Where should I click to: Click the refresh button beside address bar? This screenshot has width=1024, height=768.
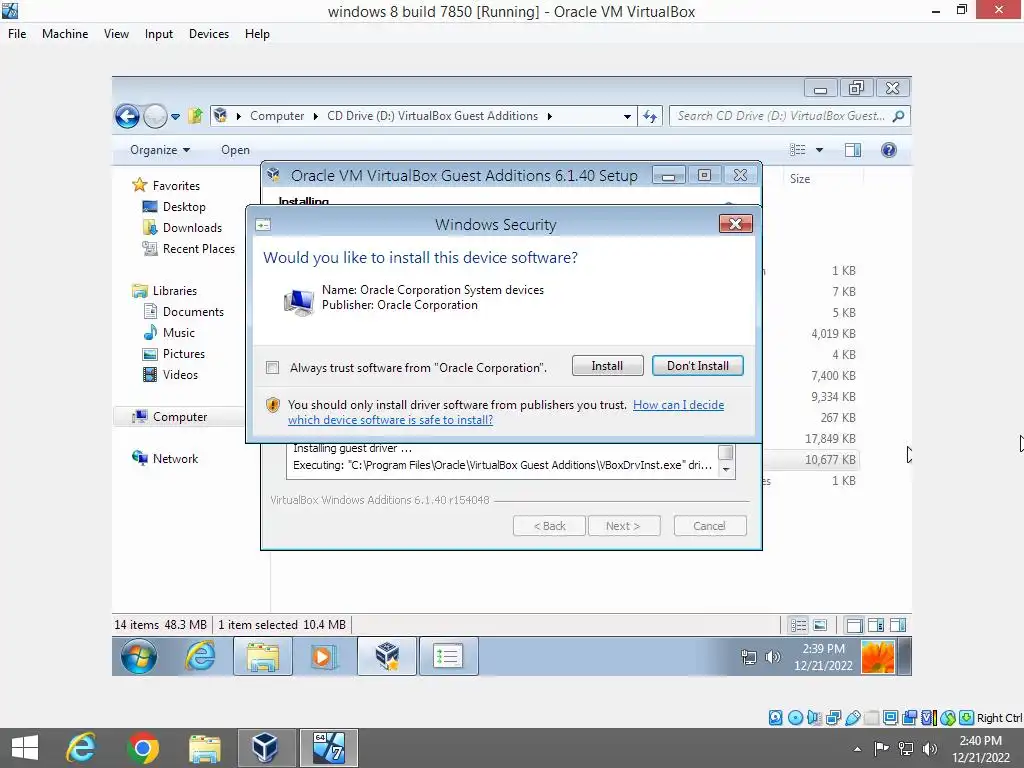[x=650, y=116]
